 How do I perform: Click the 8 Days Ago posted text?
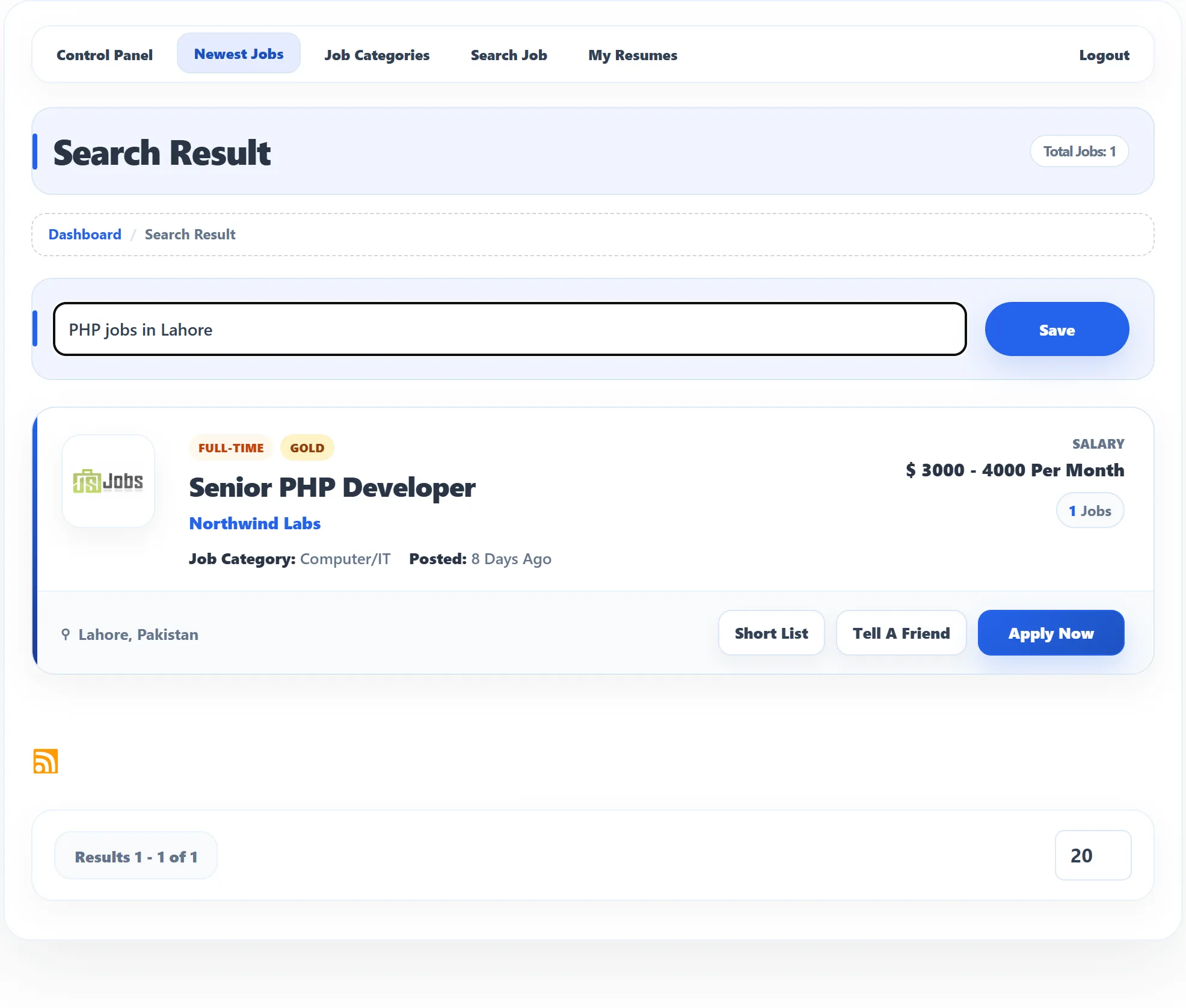point(511,559)
